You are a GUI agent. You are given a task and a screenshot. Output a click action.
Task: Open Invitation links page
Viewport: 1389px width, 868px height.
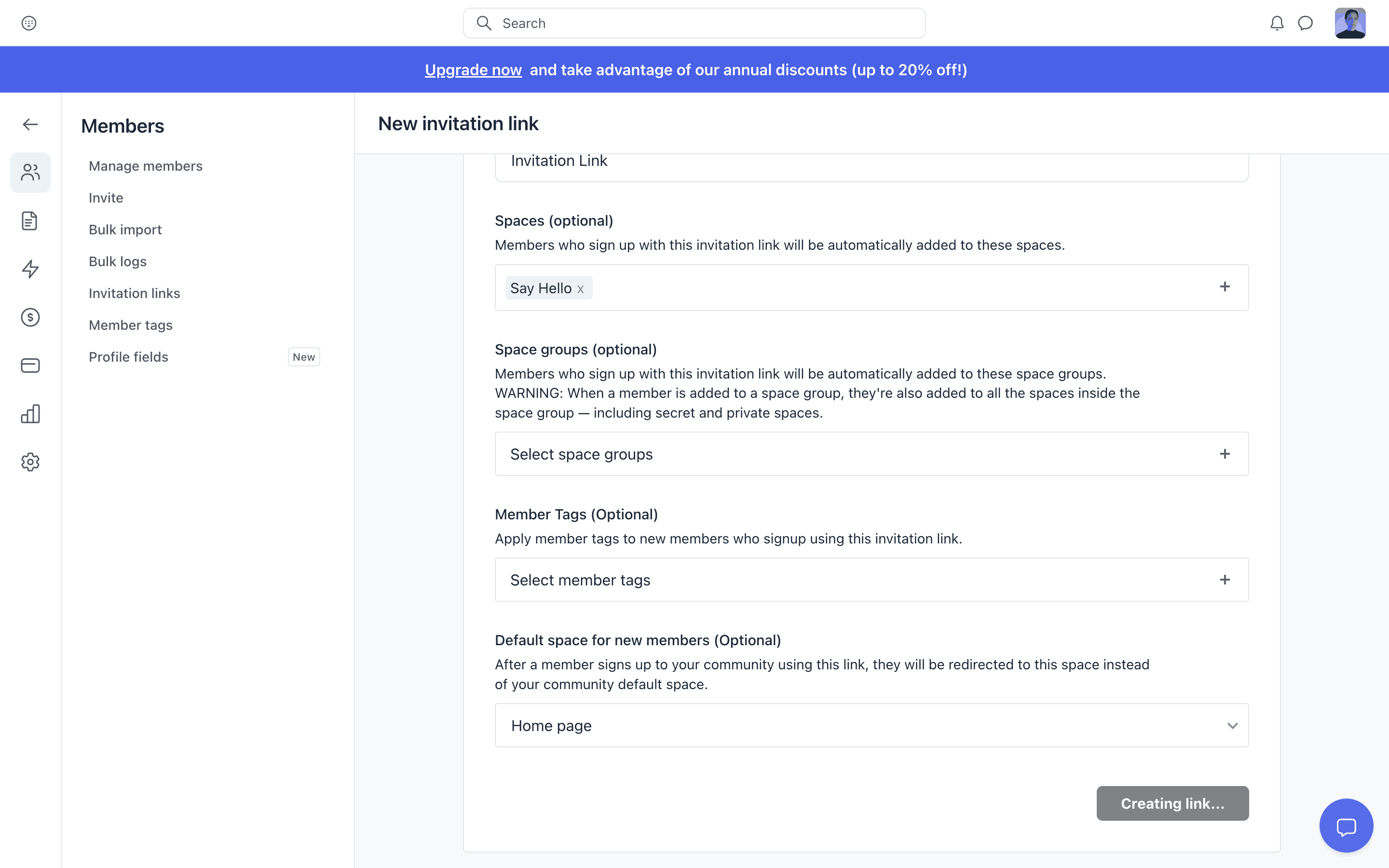pyautogui.click(x=134, y=293)
